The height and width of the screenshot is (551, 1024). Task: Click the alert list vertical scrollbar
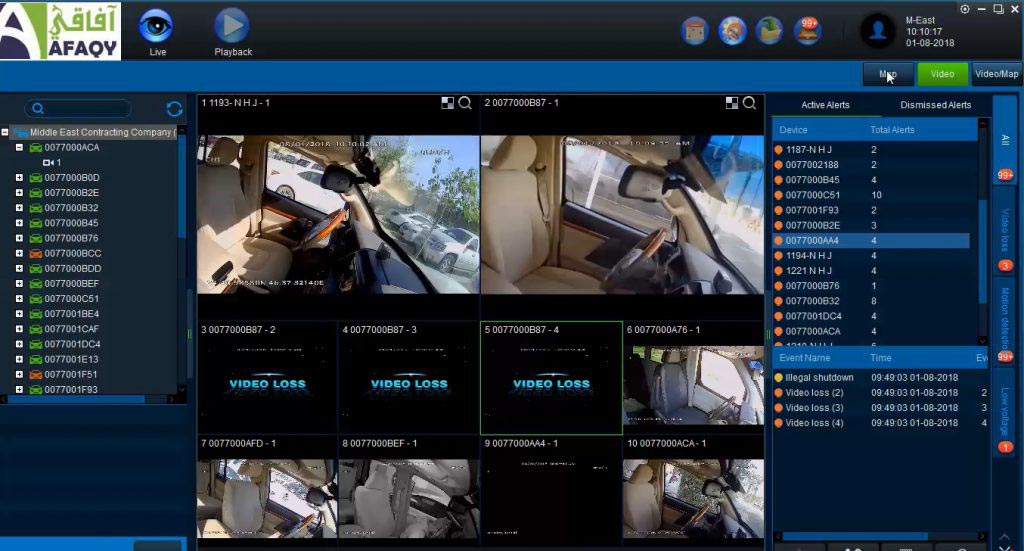point(983,251)
